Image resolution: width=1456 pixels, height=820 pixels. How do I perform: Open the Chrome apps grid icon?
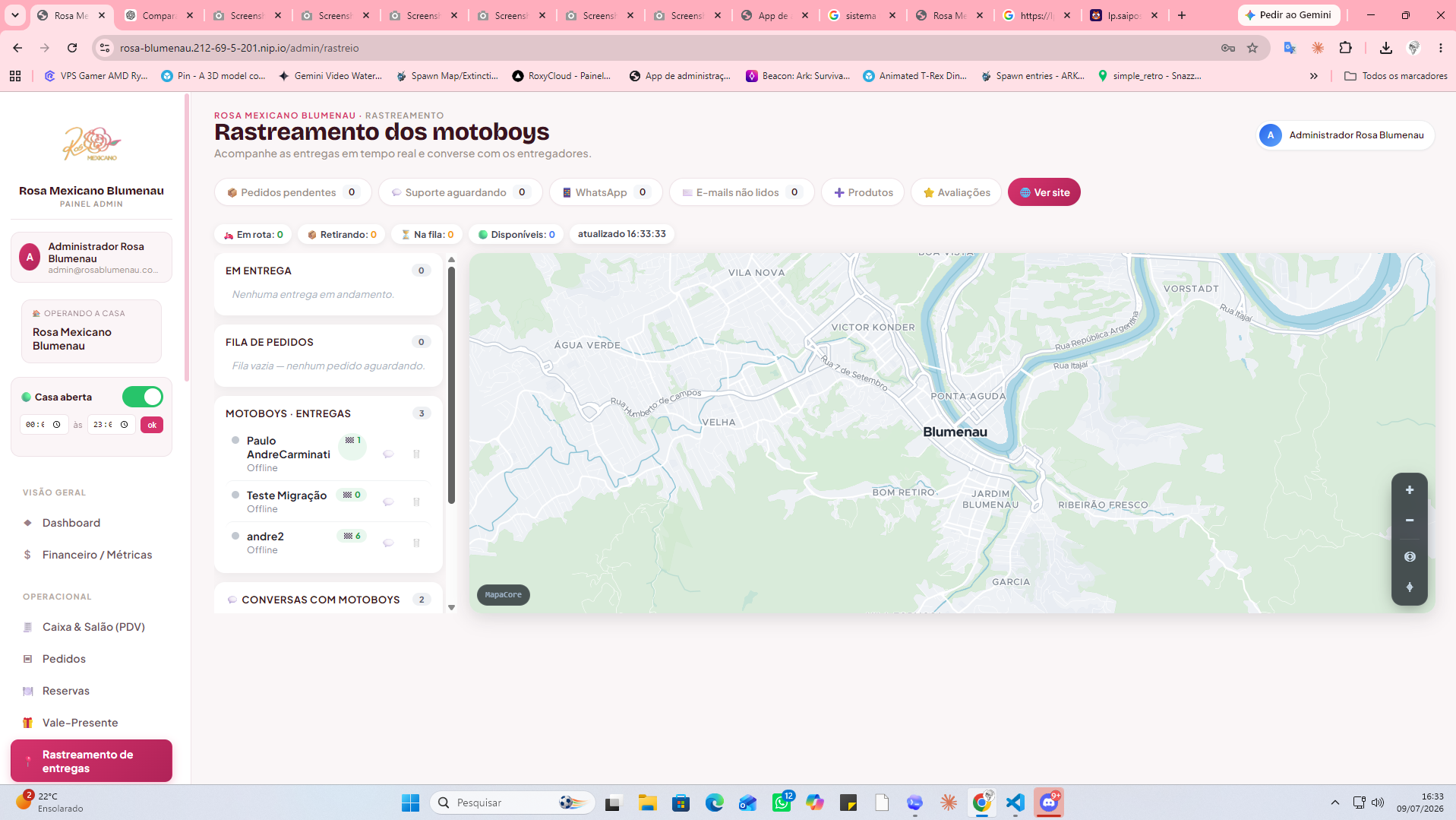(x=15, y=76)
